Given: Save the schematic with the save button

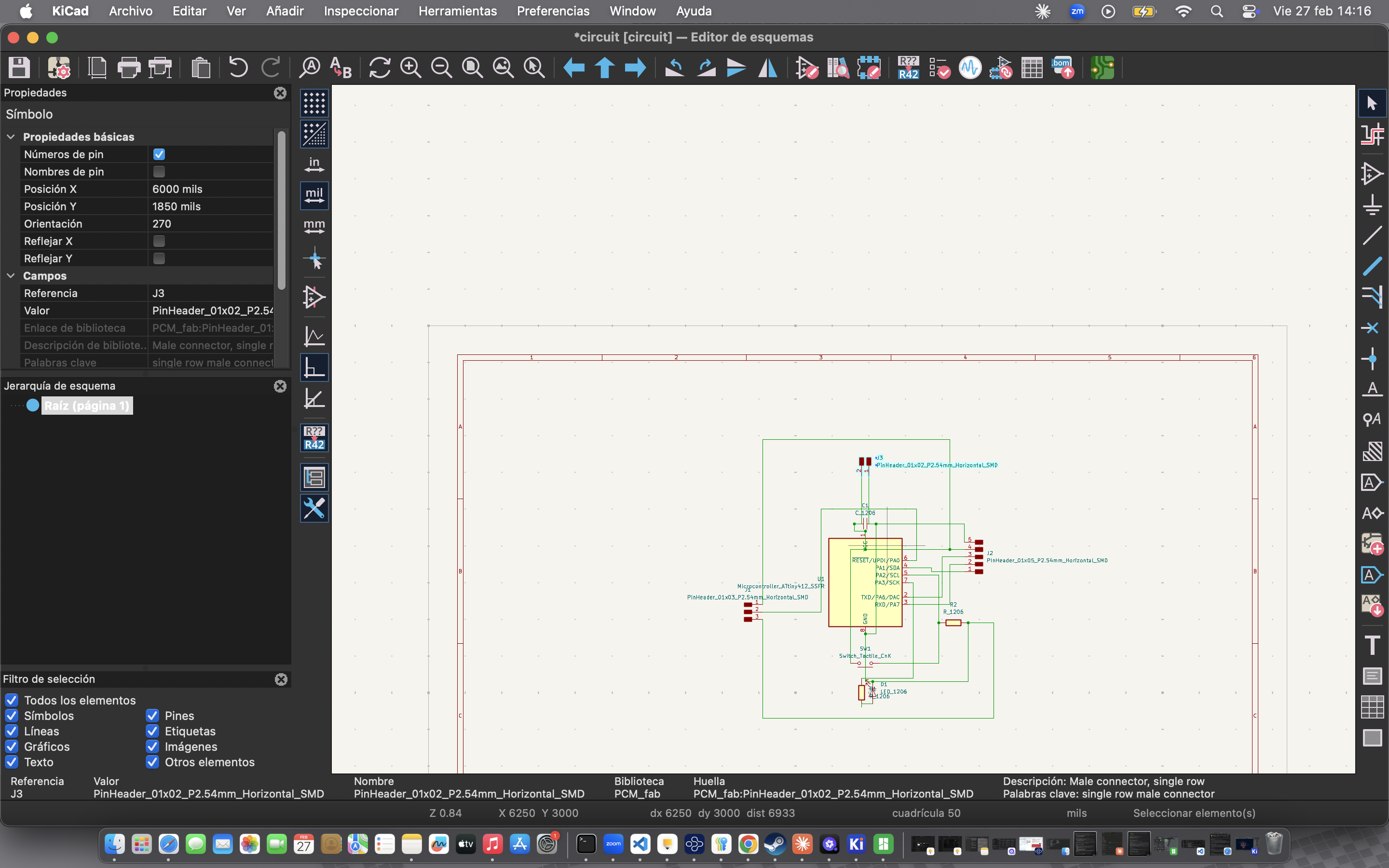Looking at the screenshot, I should [18, 68].
